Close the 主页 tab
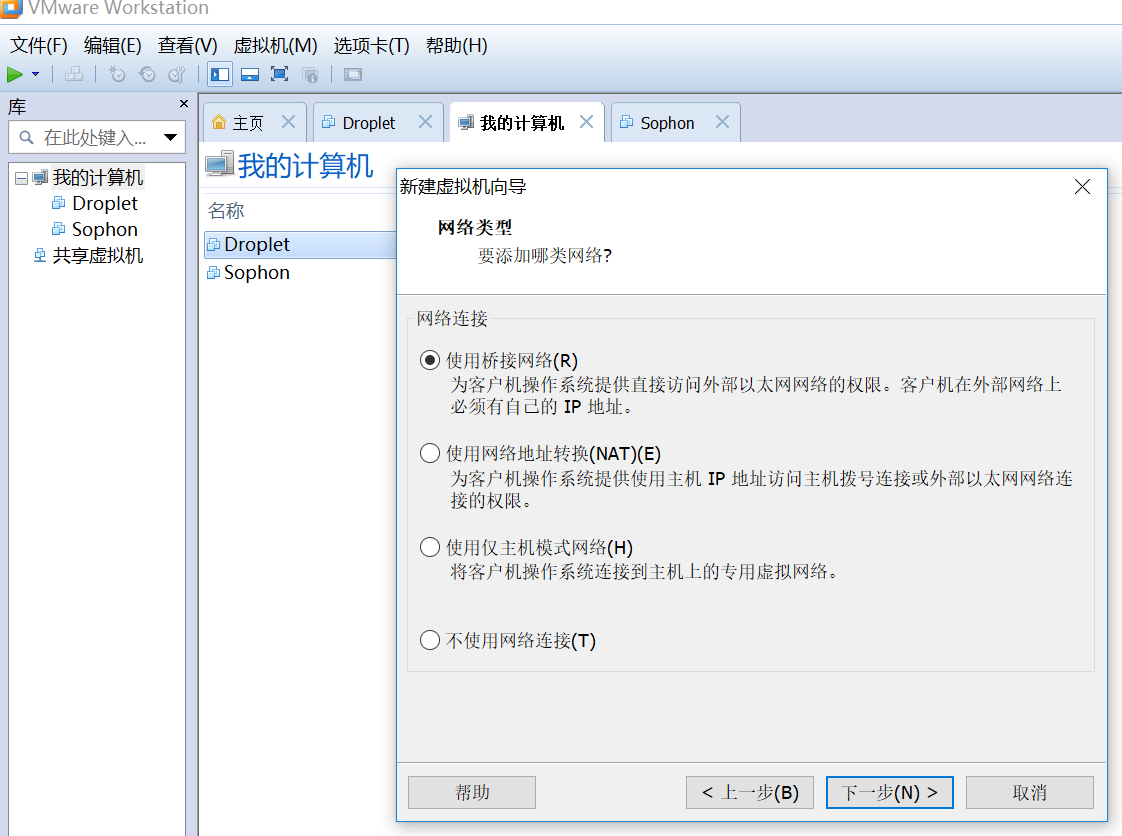This screenshot has width=1122, height=836. pos(288,122)
